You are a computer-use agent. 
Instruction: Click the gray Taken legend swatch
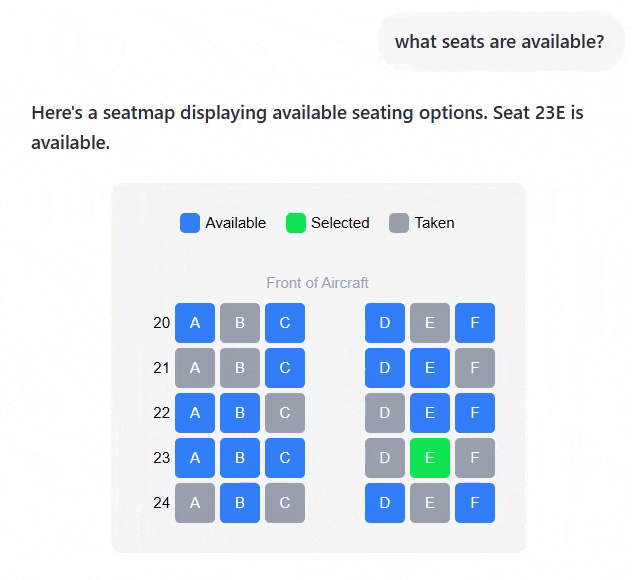tap(399, 223)
